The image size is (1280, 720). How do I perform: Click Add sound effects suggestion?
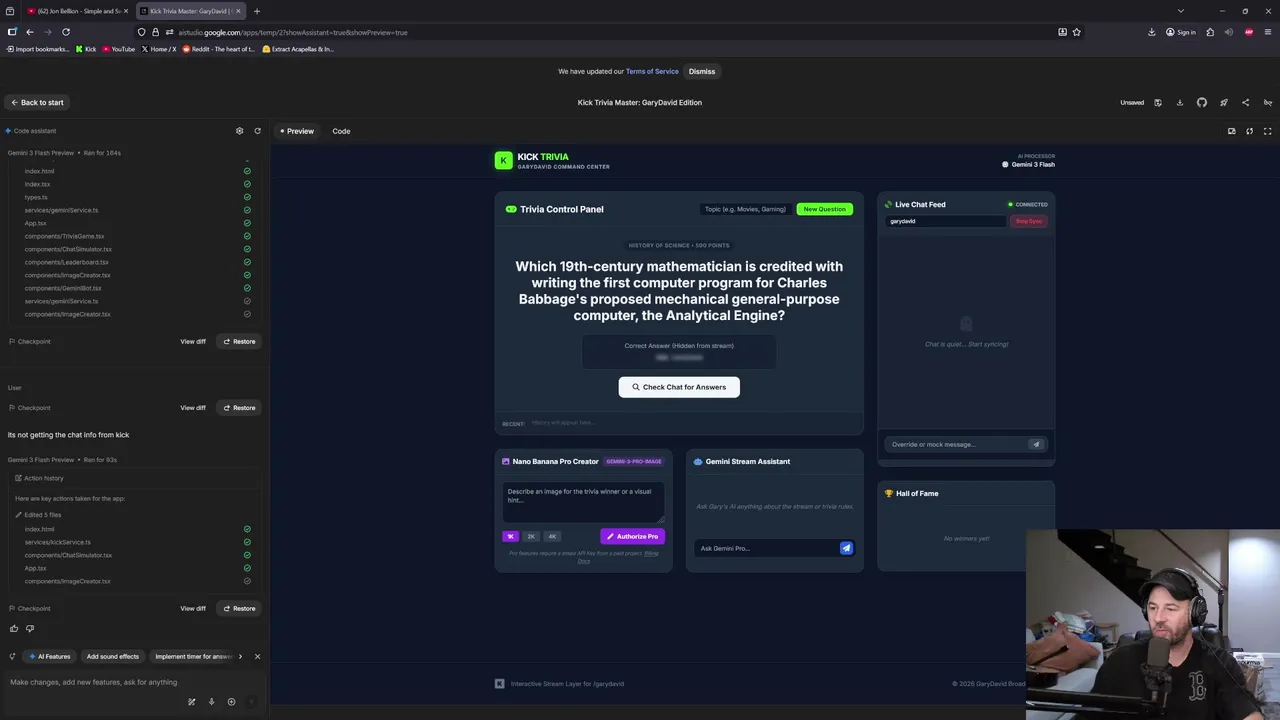pos(113,657)
